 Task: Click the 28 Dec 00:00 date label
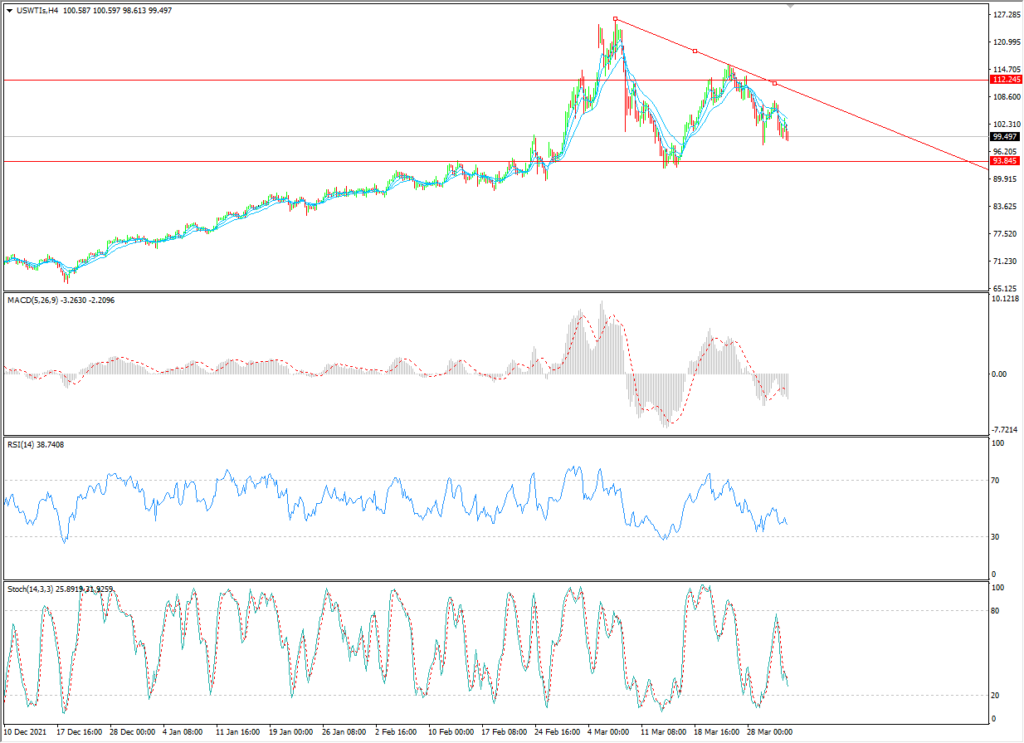133,732
